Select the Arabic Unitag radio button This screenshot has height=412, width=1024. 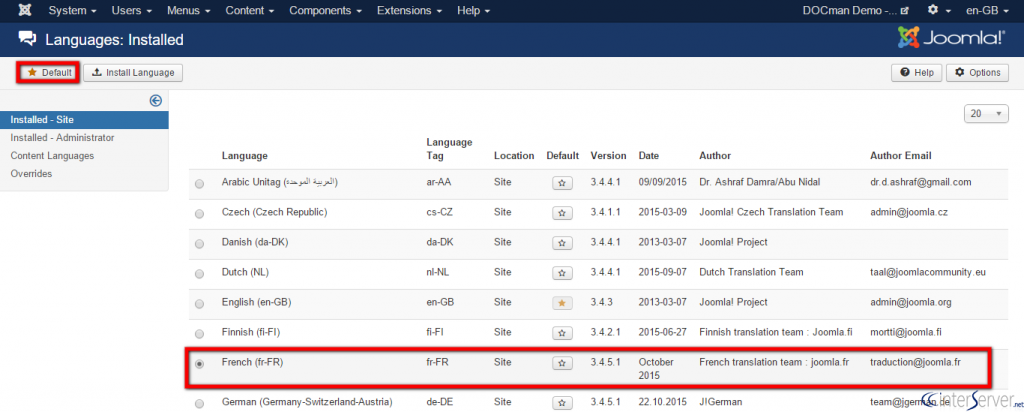pos(199,183)
